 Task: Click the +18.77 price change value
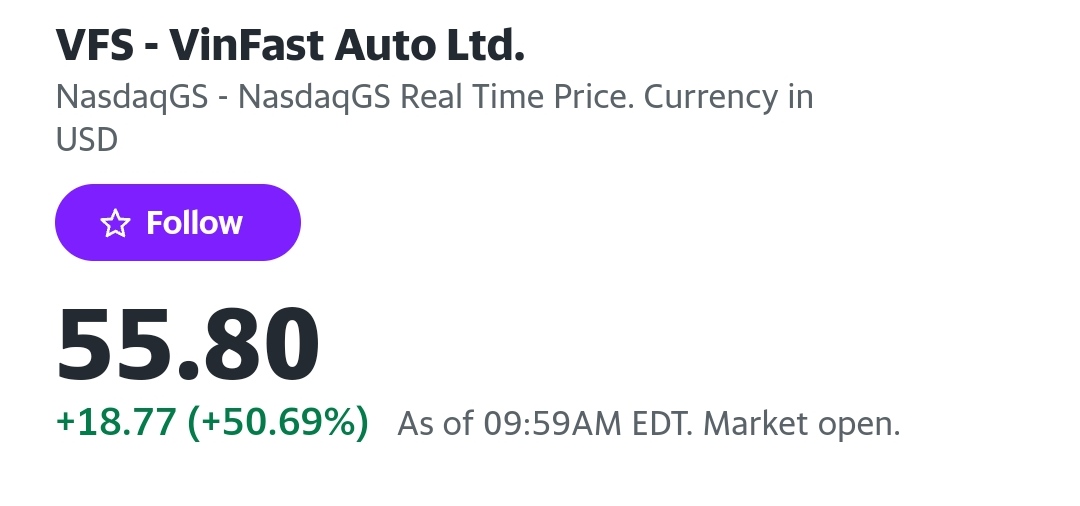[x=114, y=422]
